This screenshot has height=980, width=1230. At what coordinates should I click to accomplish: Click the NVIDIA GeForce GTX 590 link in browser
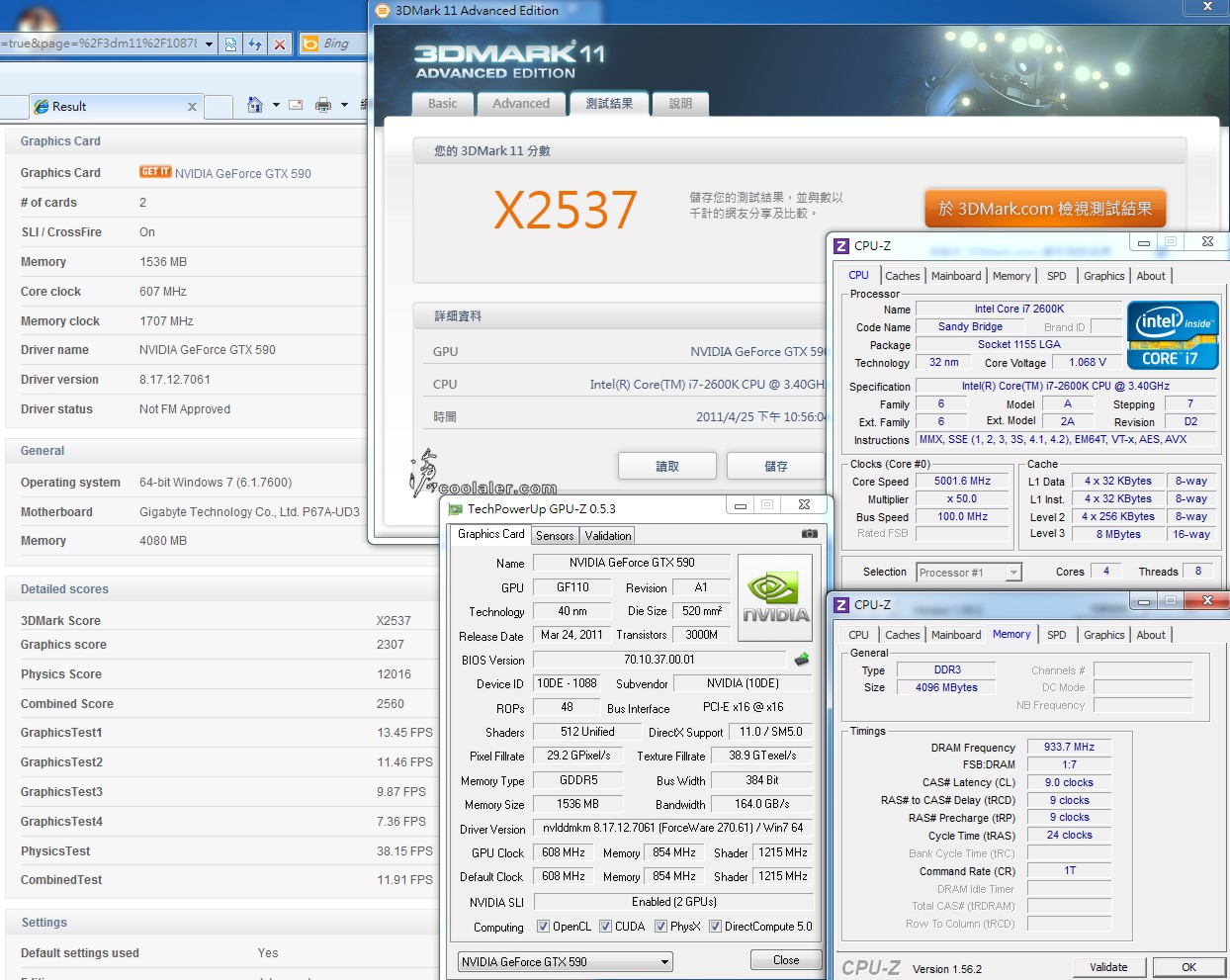[243, 173]
